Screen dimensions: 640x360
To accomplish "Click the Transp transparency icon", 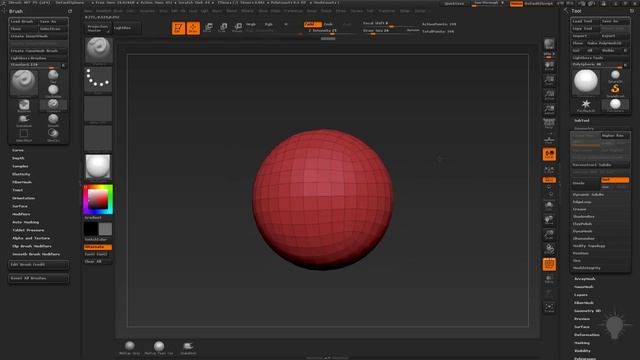I will pos(549,279).
